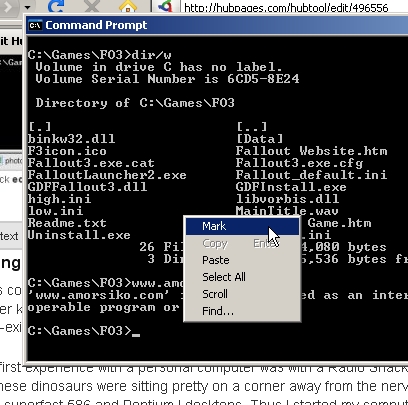Click the FalloutLauncher2.exe entry in the listing
This screenshot has height=405, width=408.
[107, 175]
